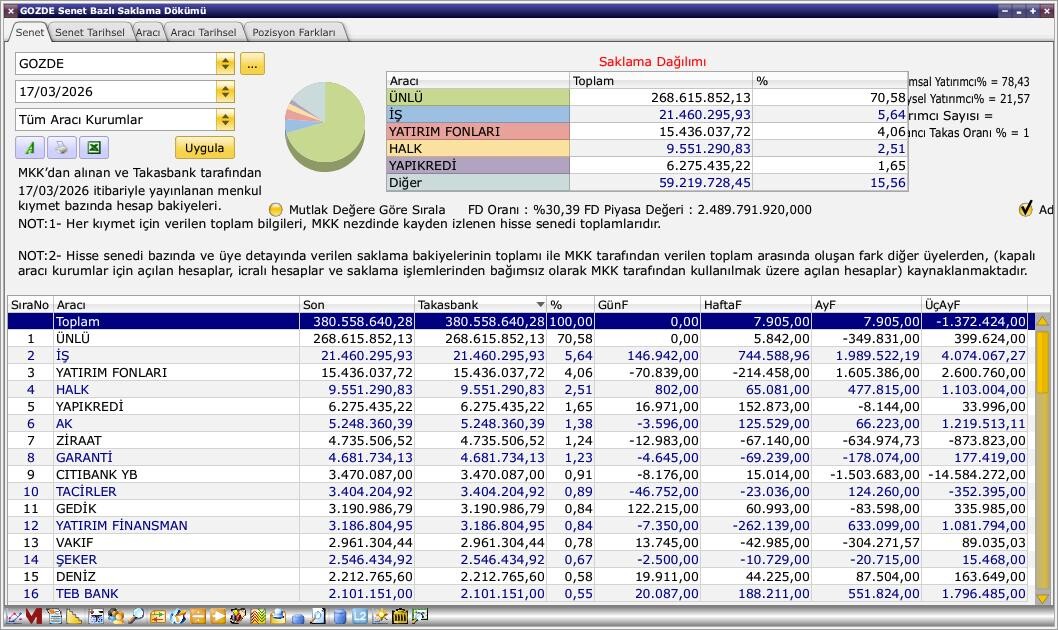The width and height of the screenshot is (1058, 630).
Task: Open the GOZDE symbol dropdown
Action: point(225,64)
